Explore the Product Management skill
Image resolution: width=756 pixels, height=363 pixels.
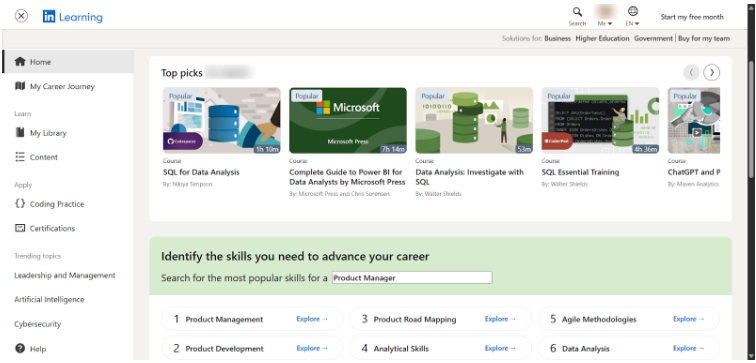312,319
